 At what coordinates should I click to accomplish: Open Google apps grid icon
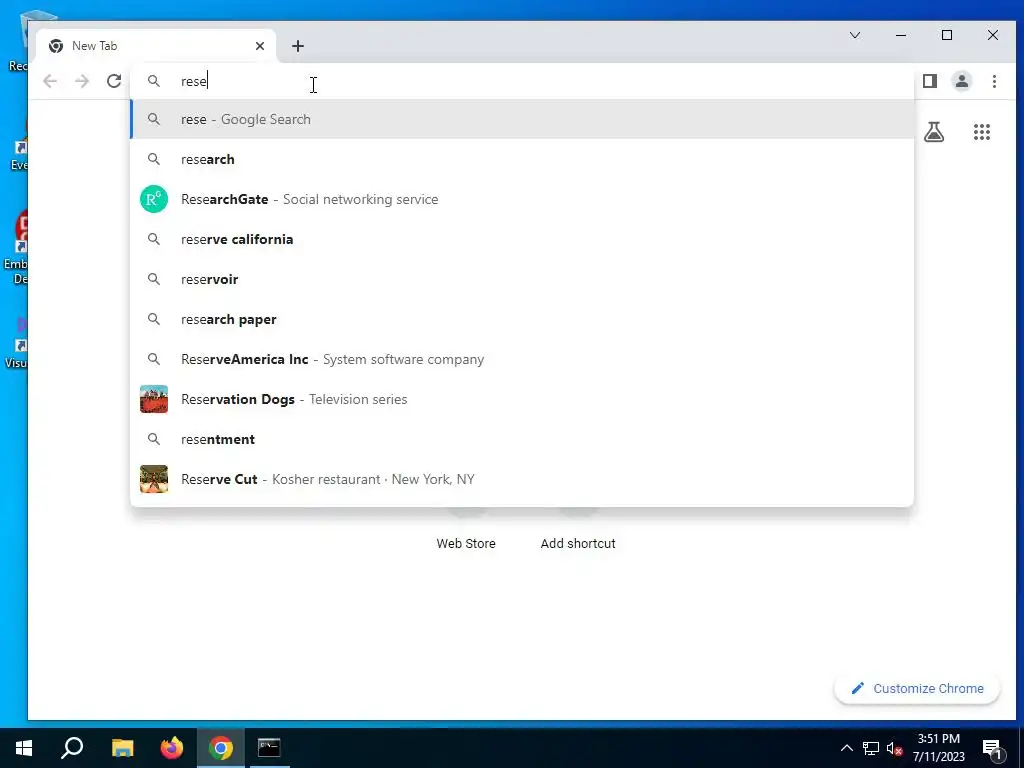[982, 132]
